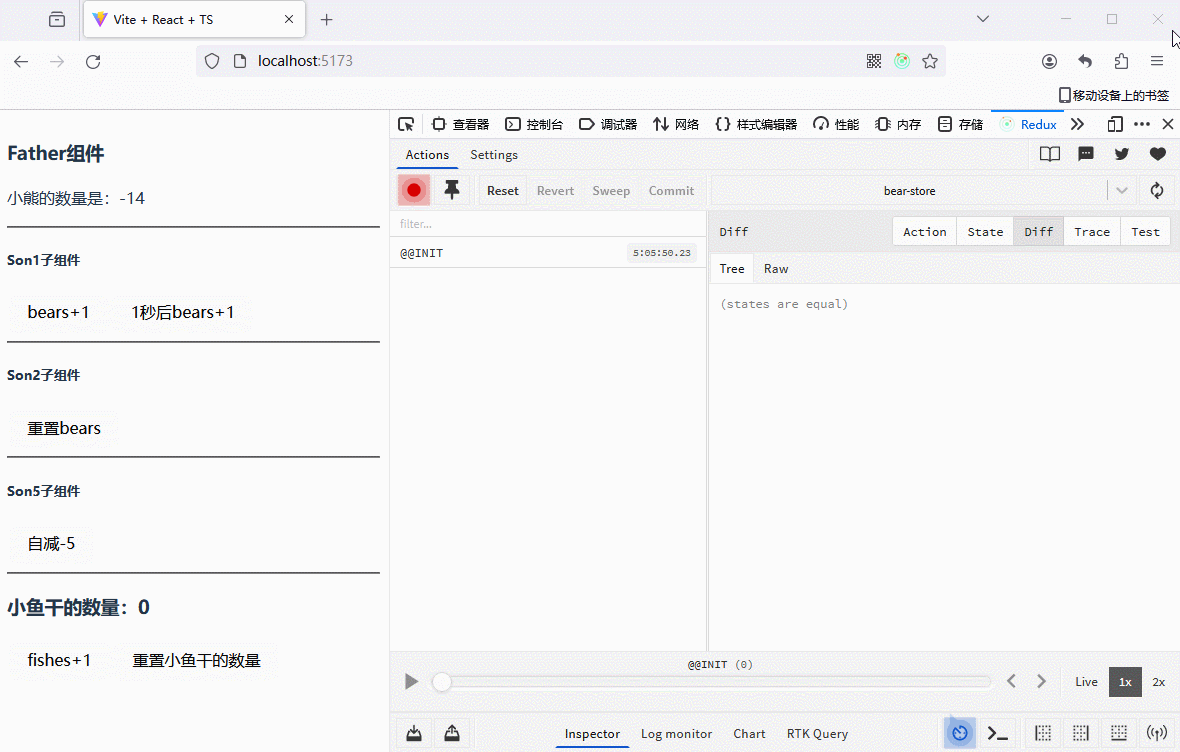Click the 重置bears button

click(64, 428)
